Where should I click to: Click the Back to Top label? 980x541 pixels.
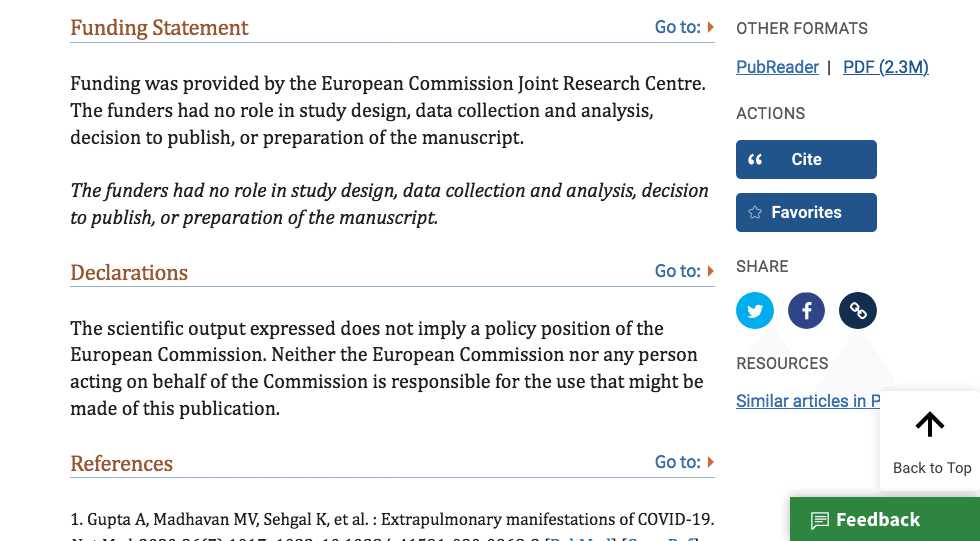(932, 468)
